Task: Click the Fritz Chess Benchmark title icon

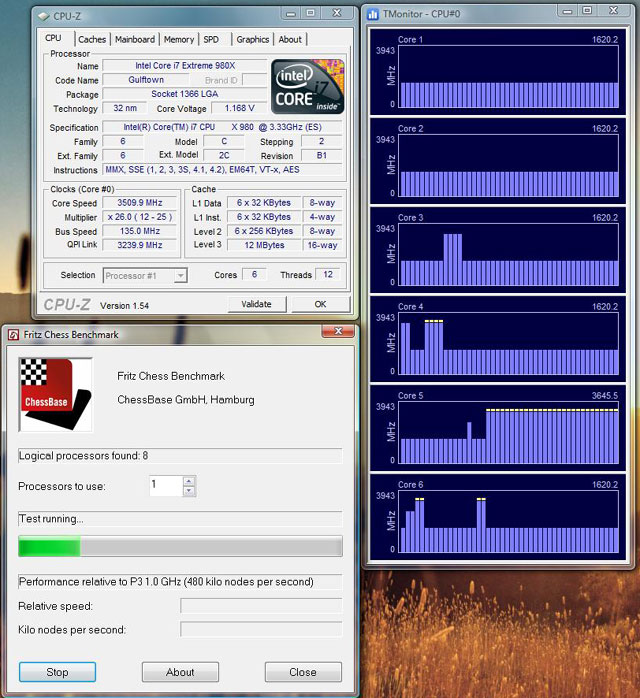Action: pos(13,334)
